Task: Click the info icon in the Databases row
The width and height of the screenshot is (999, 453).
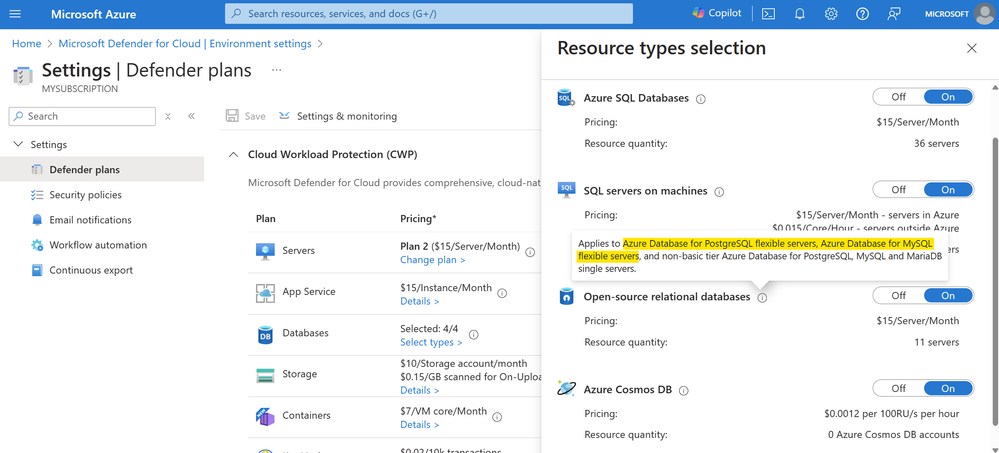Action: coord(473,334)
